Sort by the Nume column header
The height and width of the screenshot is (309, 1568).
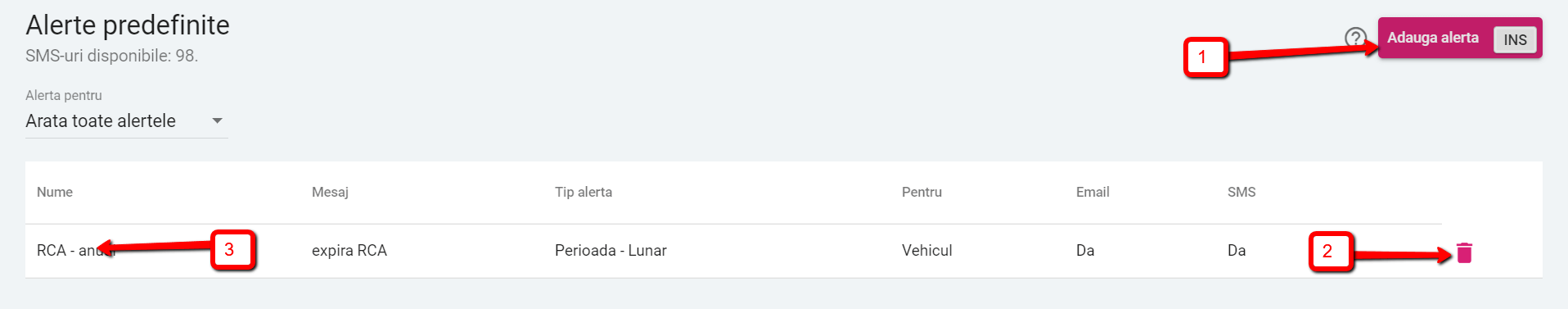(x=55, y=192)
